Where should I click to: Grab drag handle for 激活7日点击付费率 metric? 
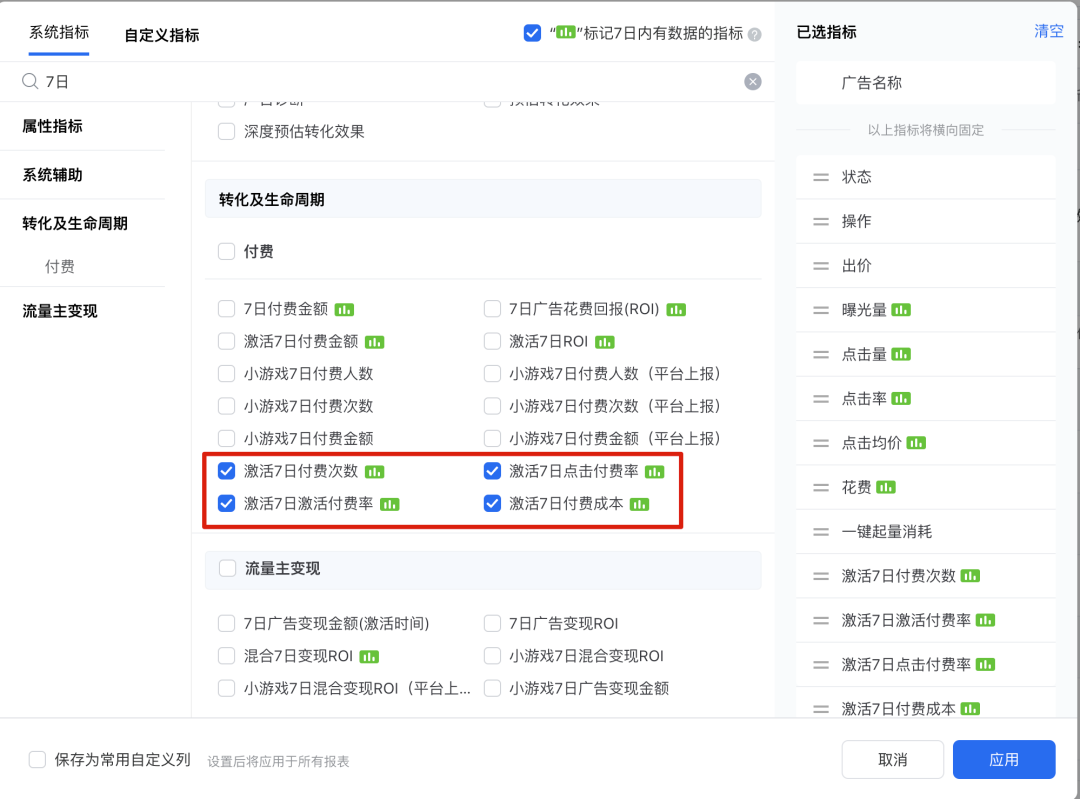point(821,665)
